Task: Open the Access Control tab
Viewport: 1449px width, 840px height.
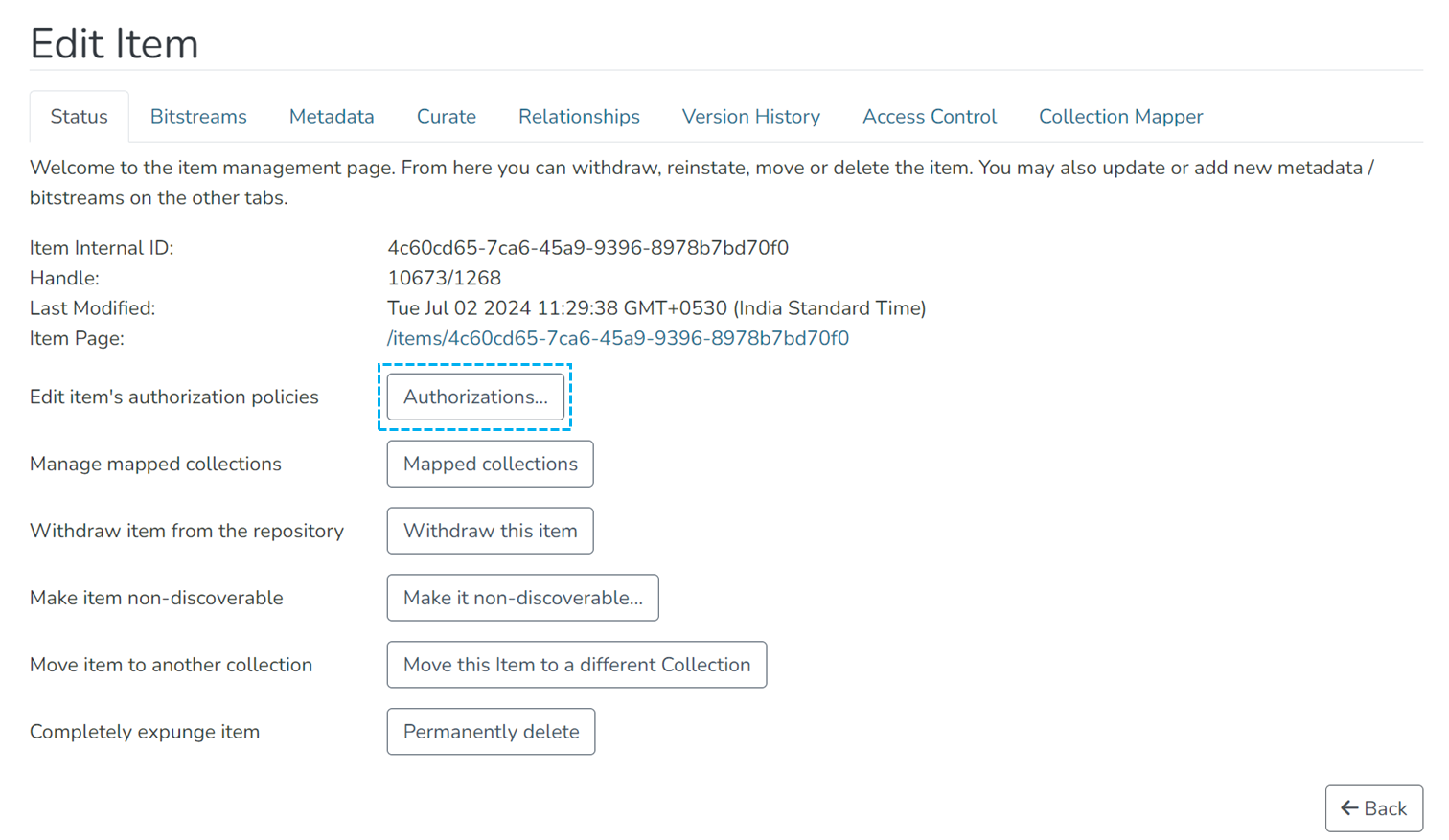Action: [929, 117]
